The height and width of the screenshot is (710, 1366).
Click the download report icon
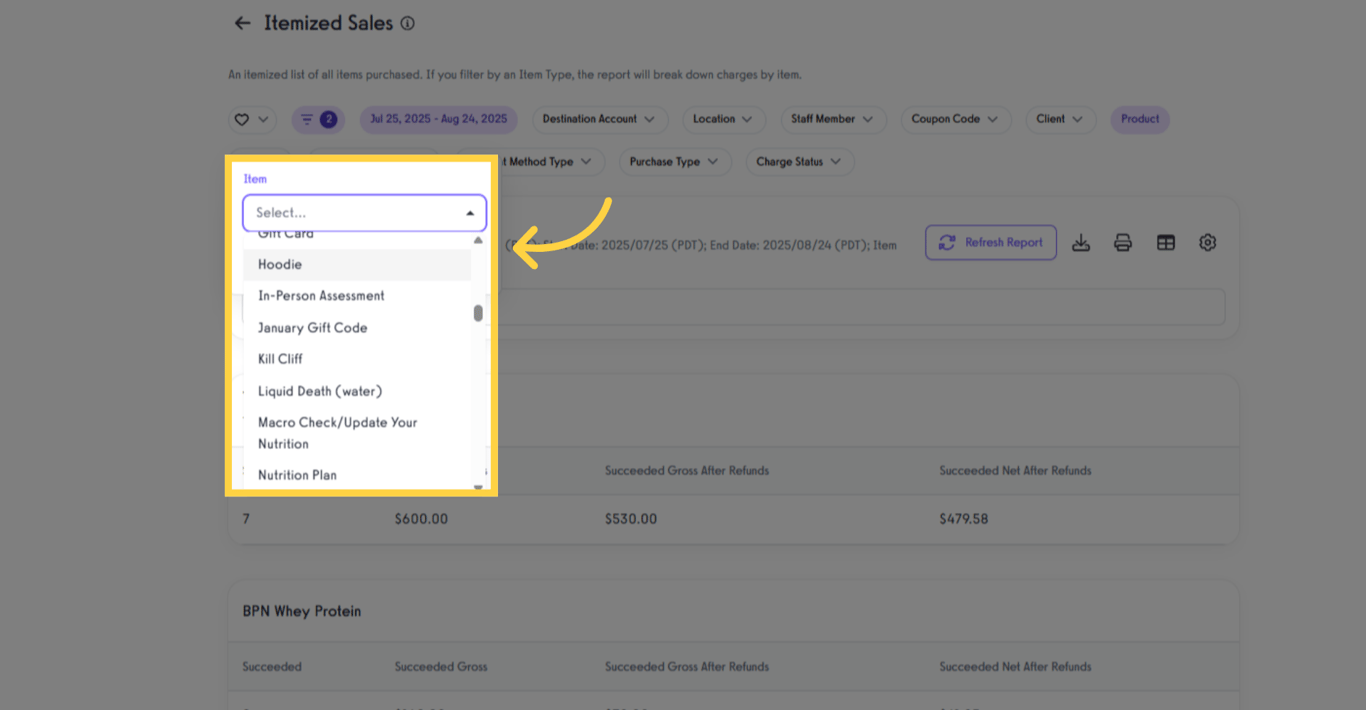coord(1081,242)
